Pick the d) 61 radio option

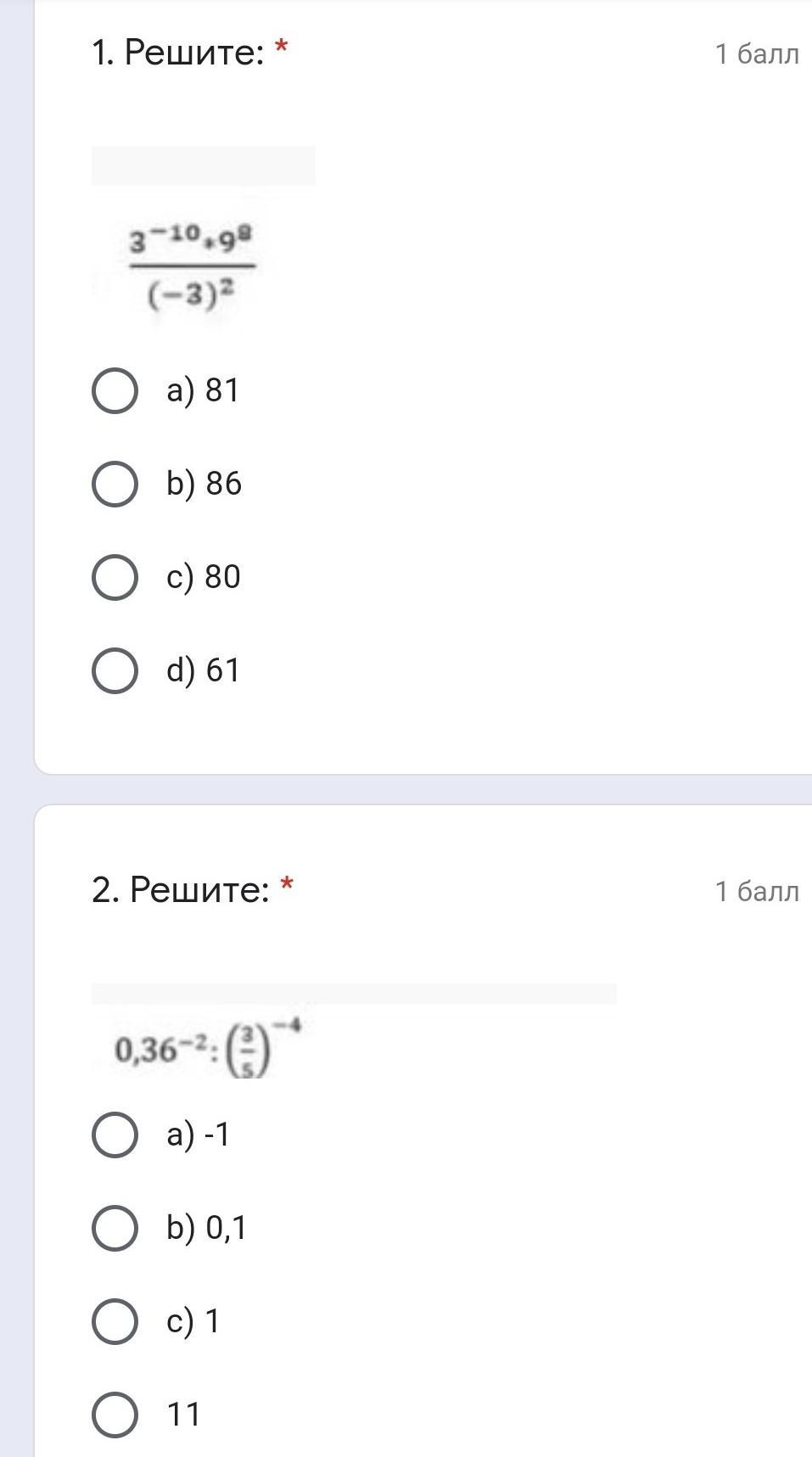click(115, 671)
